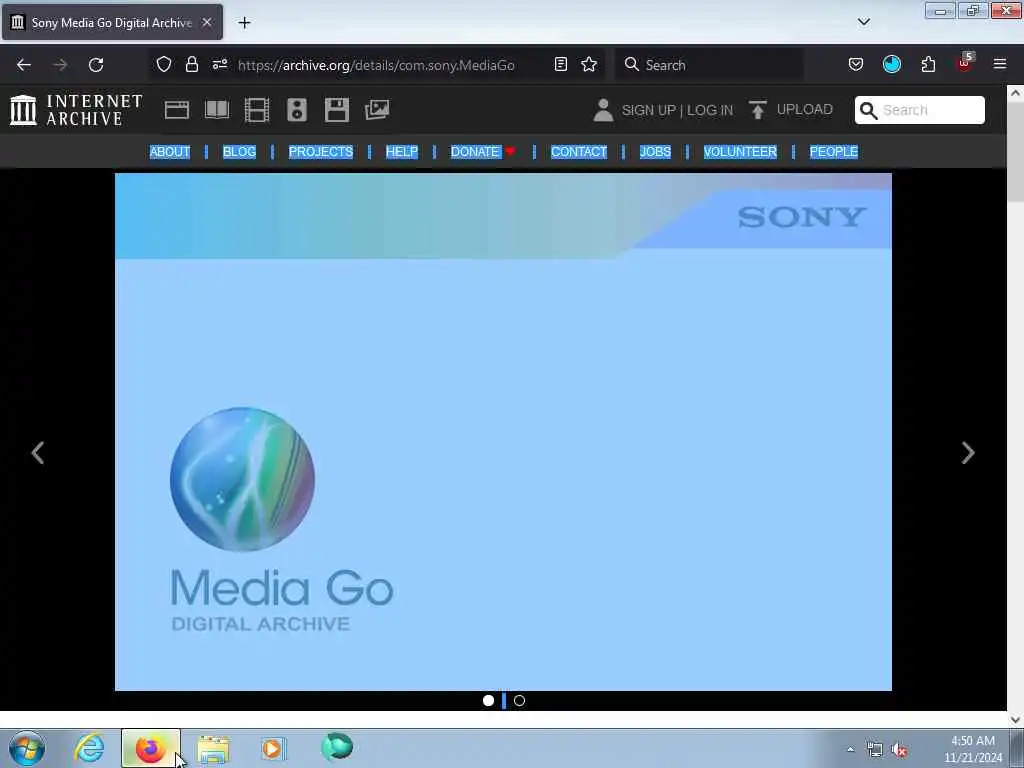1024x768 pixels.
Task: Close the Sony Media Go tab
Action: click(206, 22)
